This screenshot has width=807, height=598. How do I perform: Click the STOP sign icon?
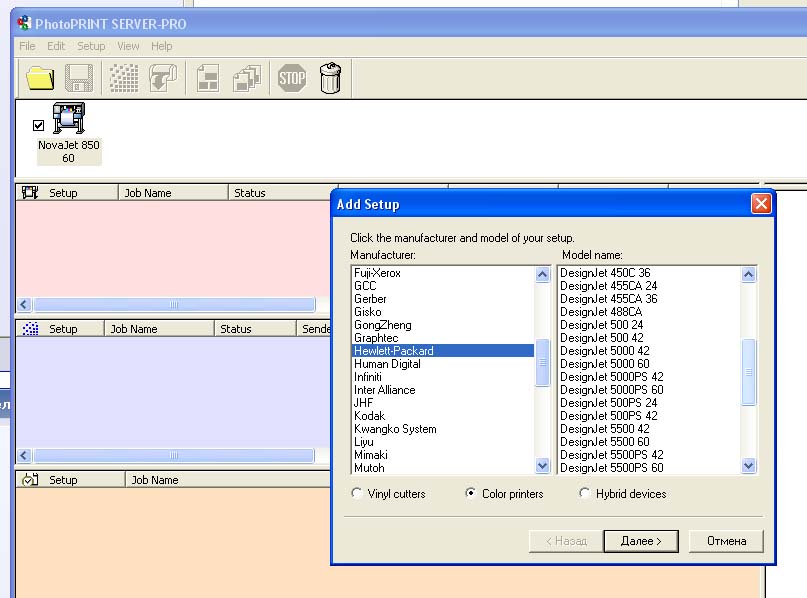pyautogui.click(x=292, y=78)
